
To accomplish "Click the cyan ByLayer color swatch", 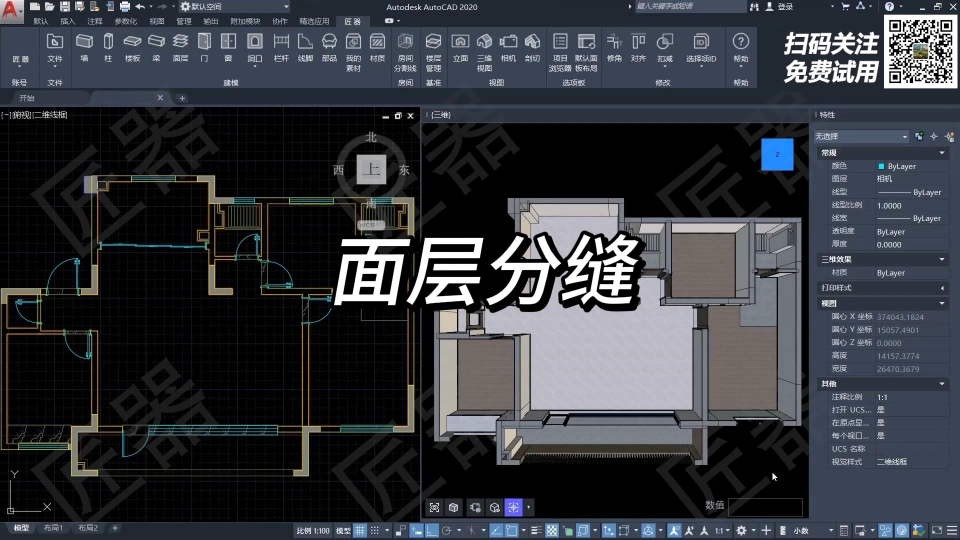I will point(881,167).
